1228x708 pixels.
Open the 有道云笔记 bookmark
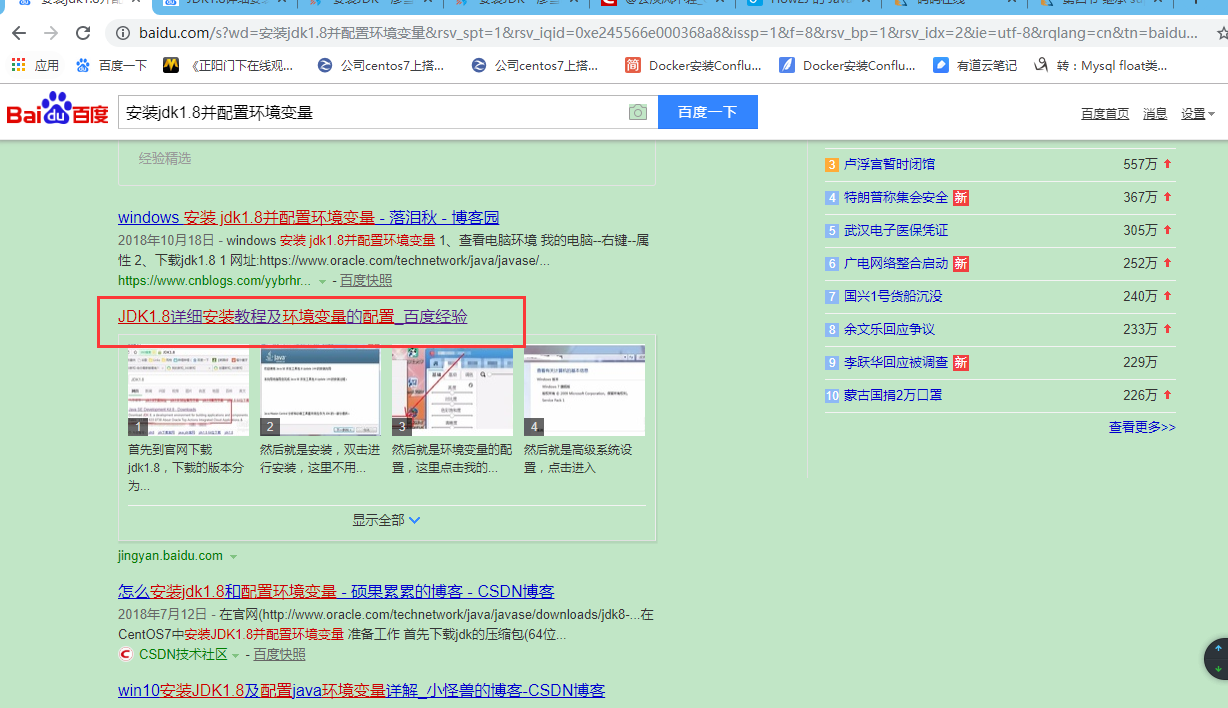(975, 66)
